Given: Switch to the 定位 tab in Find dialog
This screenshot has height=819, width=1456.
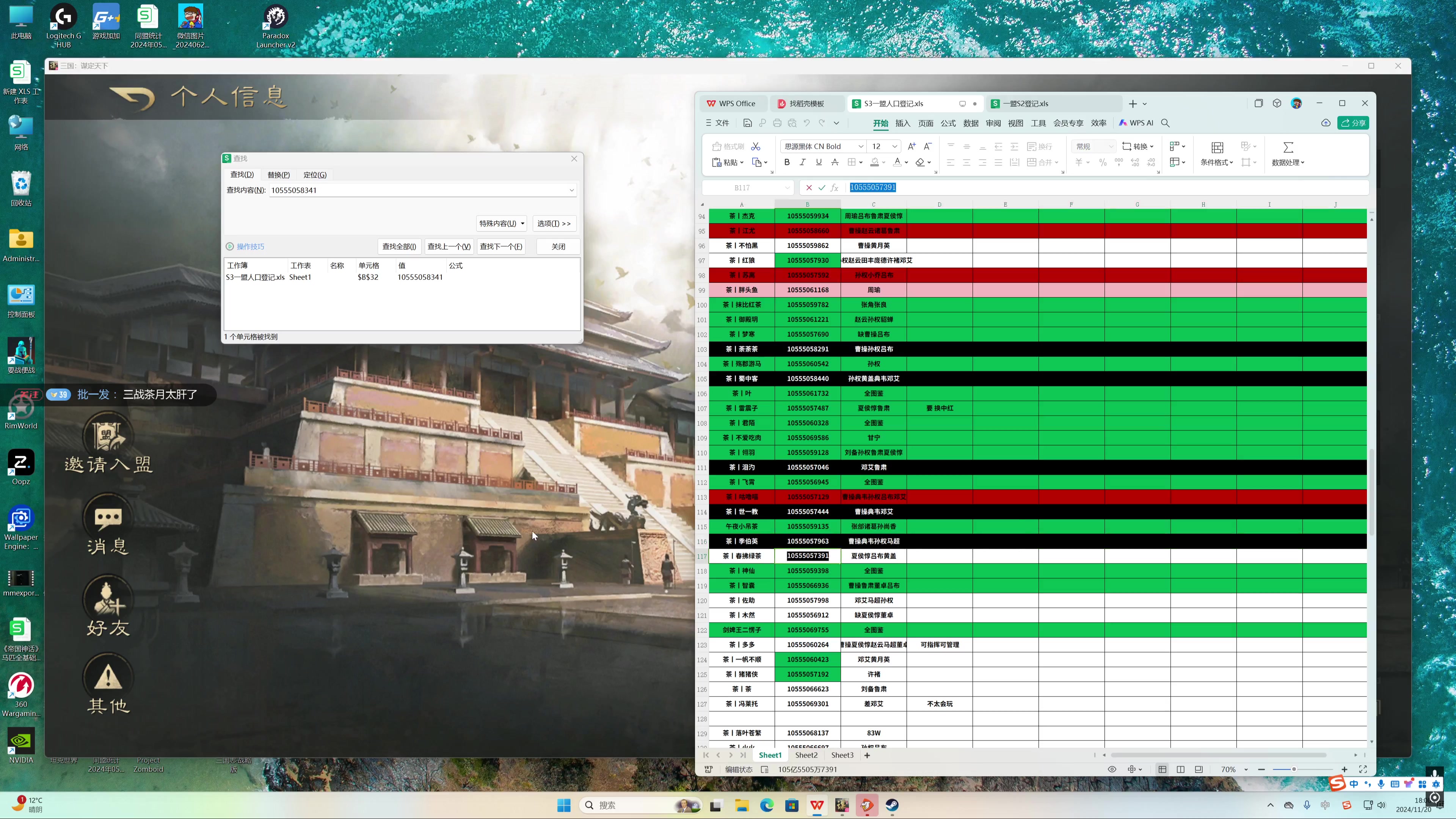Looking at the screenshot, I should [315, 175].
